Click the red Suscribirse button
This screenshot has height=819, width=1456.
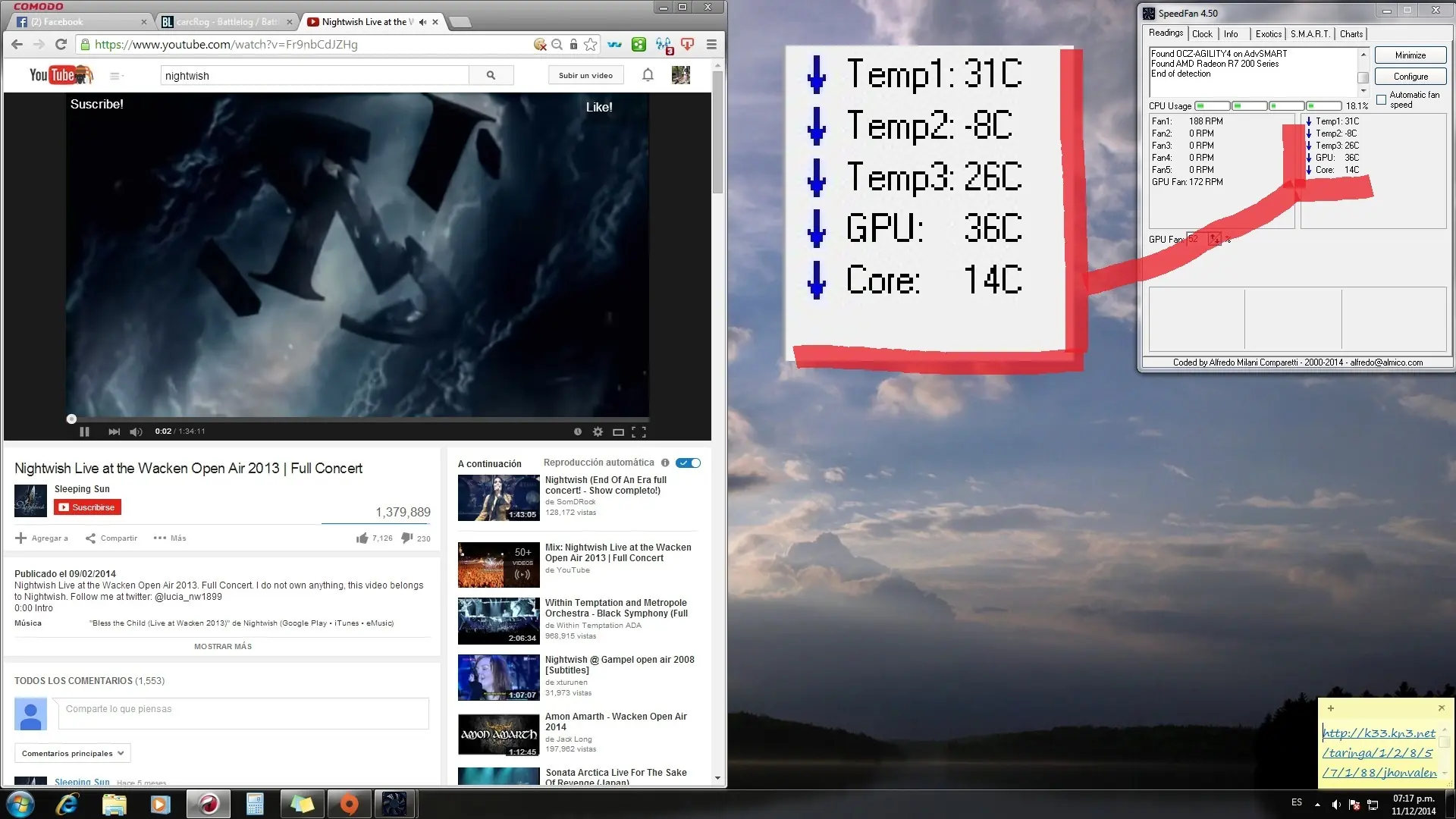(87, 507)
